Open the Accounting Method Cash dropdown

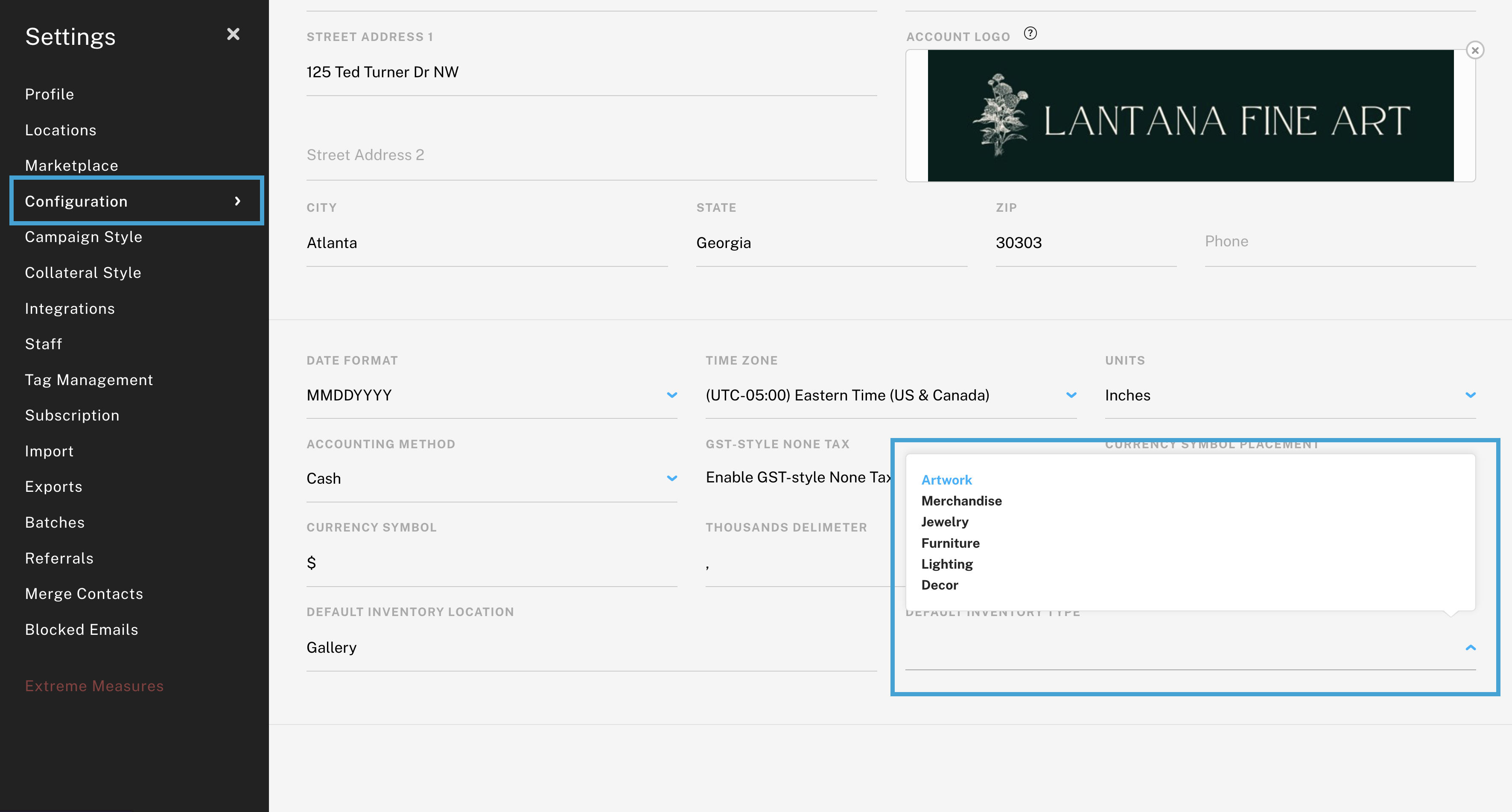coord(672,479)
